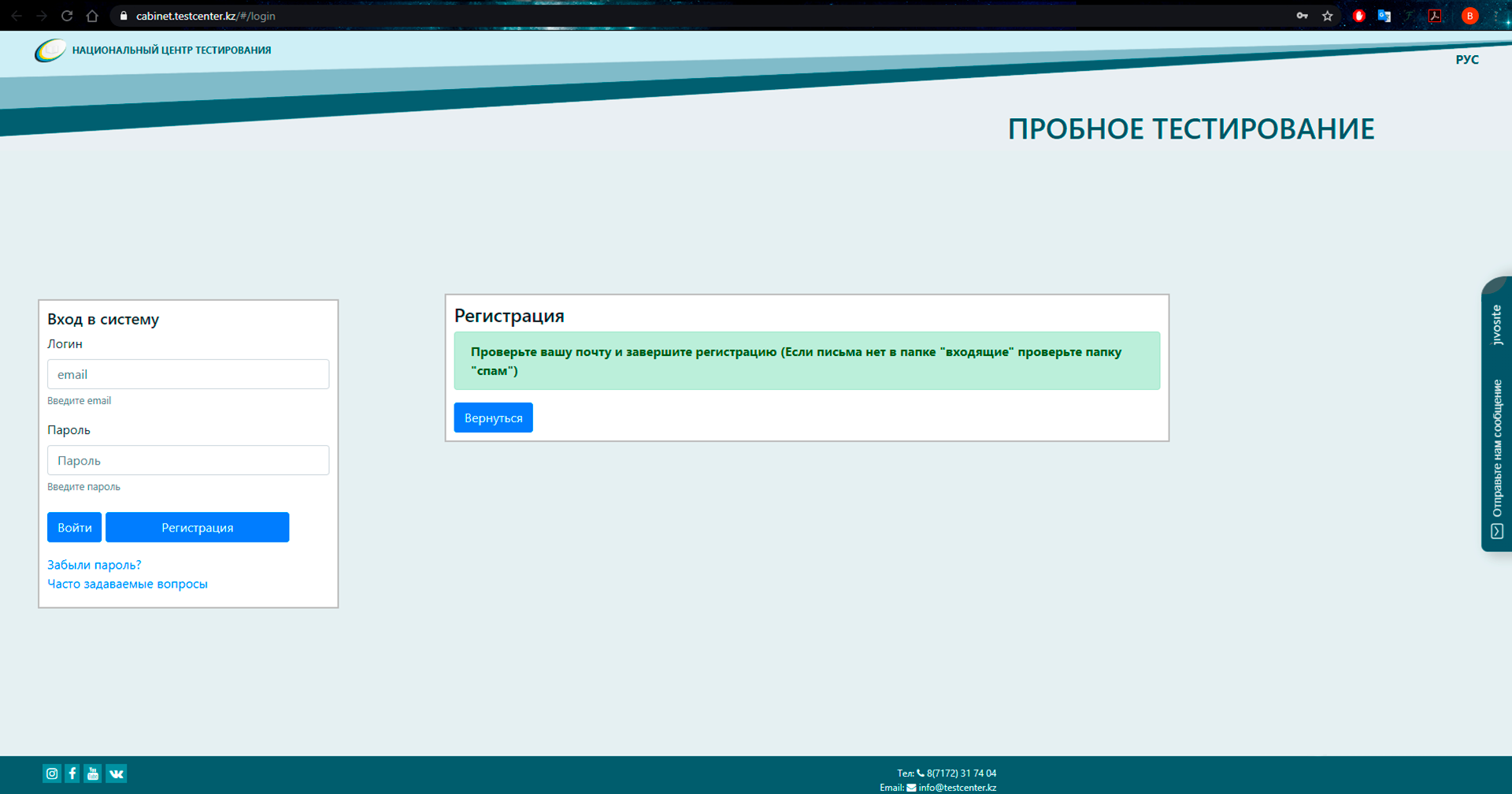Click the browser address bar URL
The height and width of the screenshot is (794, 1512).
coord(206,16)
